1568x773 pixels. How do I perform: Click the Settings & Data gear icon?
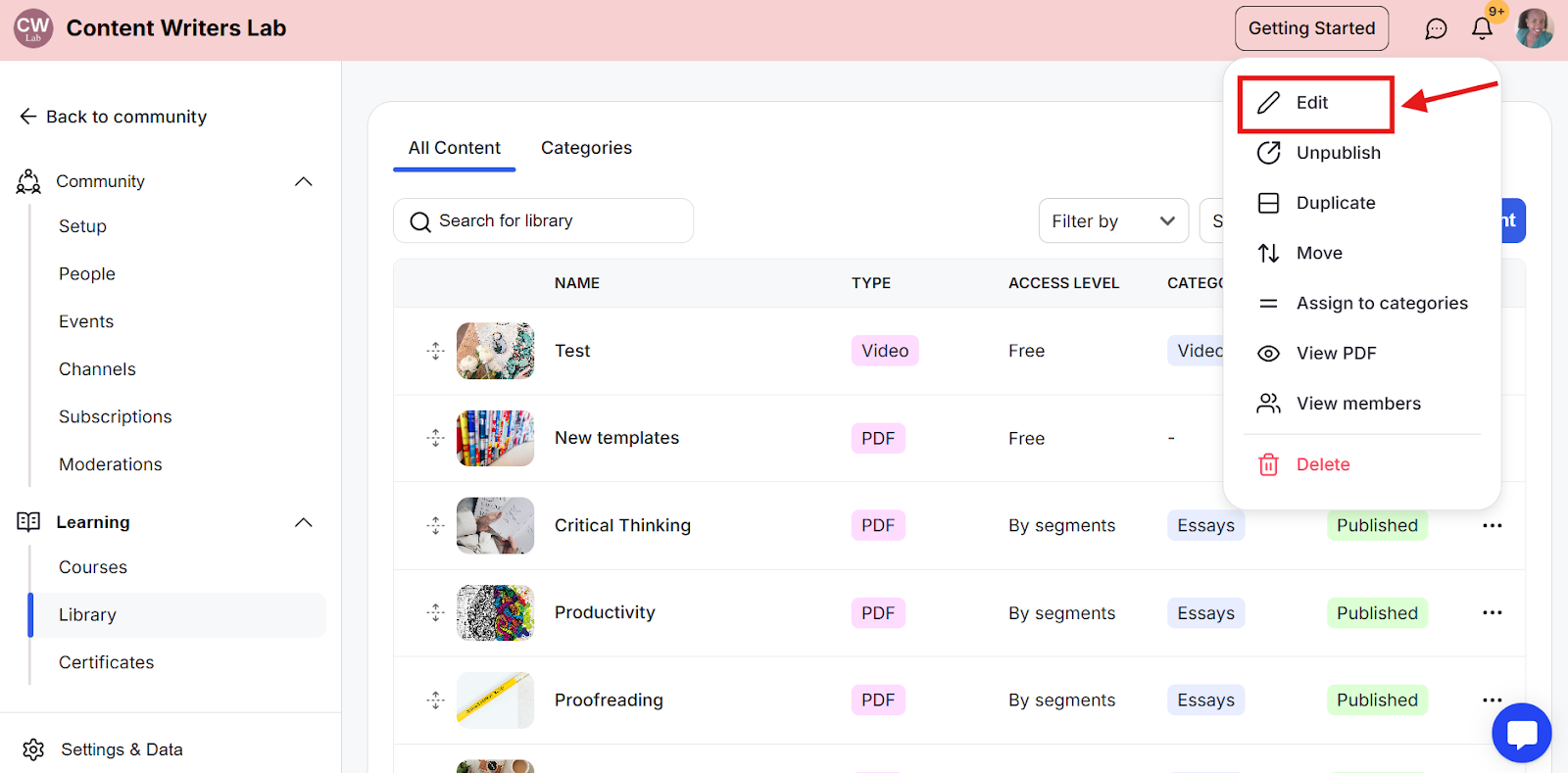point(33,749)
